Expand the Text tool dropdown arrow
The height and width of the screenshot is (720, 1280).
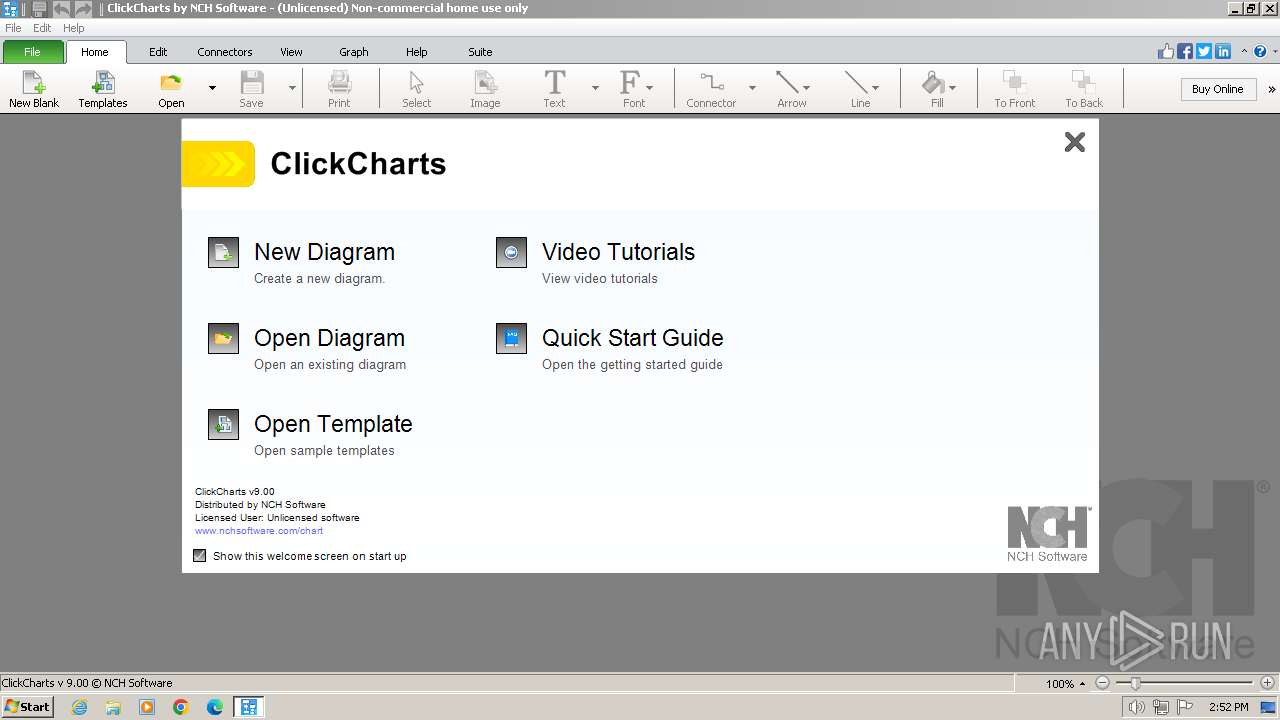tap(595, 89)
